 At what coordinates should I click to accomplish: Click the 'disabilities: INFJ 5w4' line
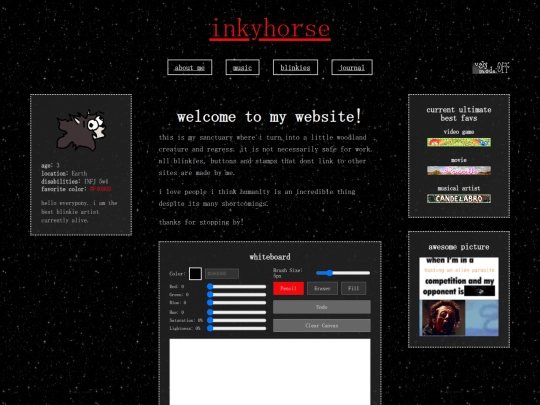pos(74,181)
